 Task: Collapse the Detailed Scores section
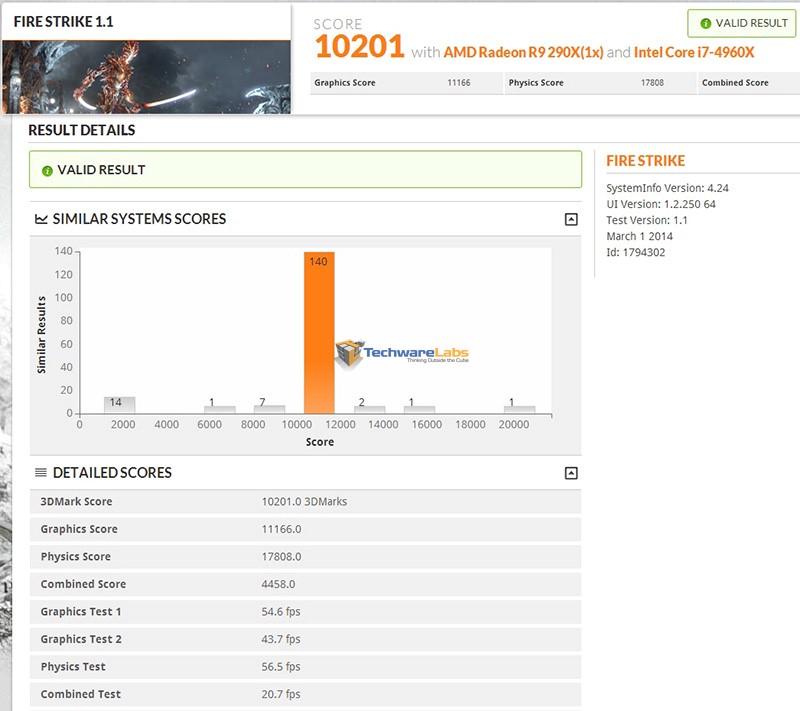click(x=571, y=473)
